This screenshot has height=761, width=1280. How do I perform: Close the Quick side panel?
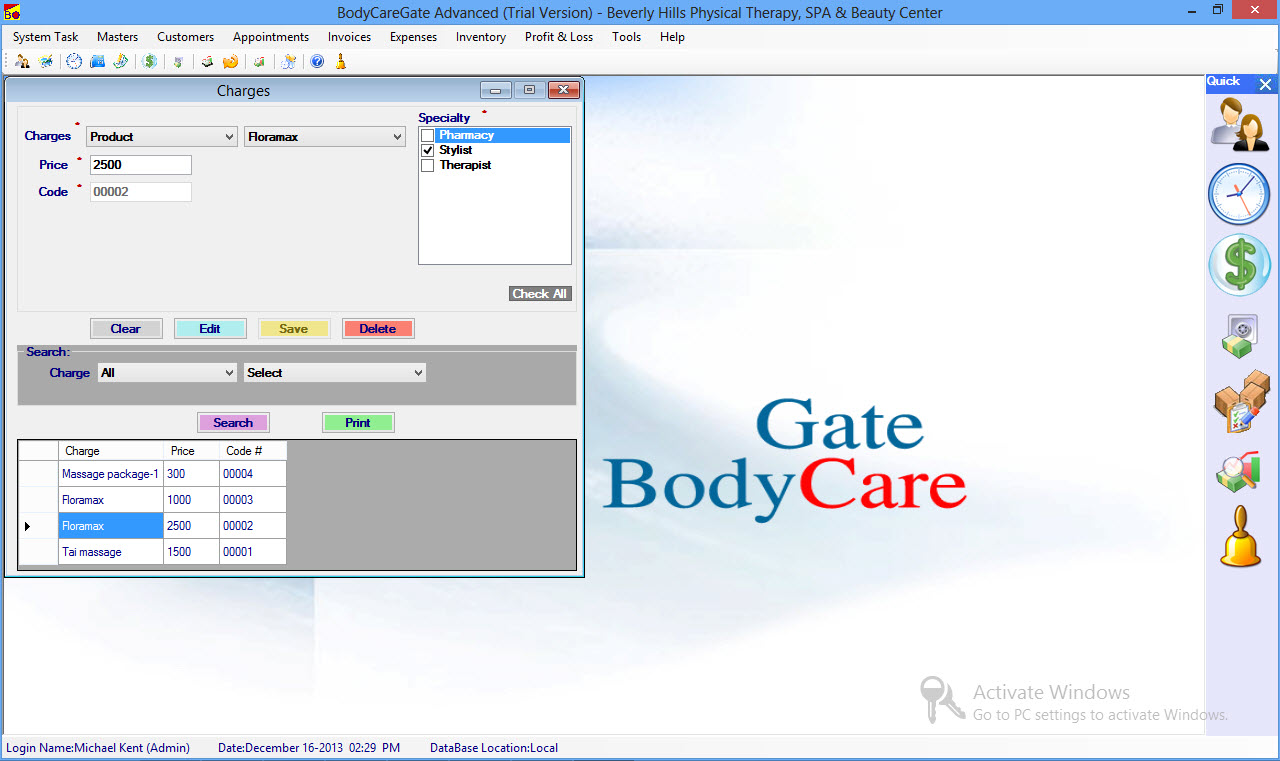(1265, 85)
